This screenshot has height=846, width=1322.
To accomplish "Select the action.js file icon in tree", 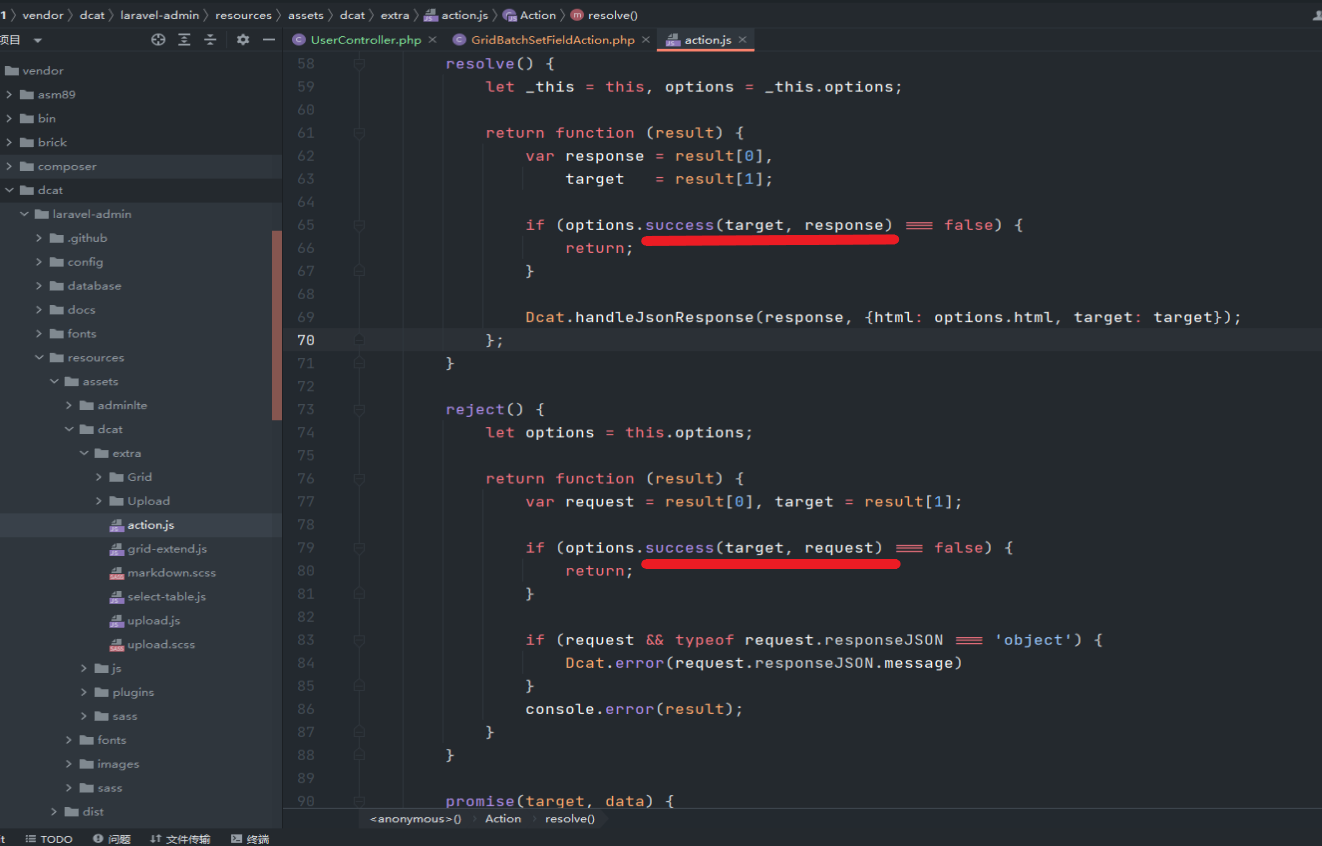I will click(119, 524).
